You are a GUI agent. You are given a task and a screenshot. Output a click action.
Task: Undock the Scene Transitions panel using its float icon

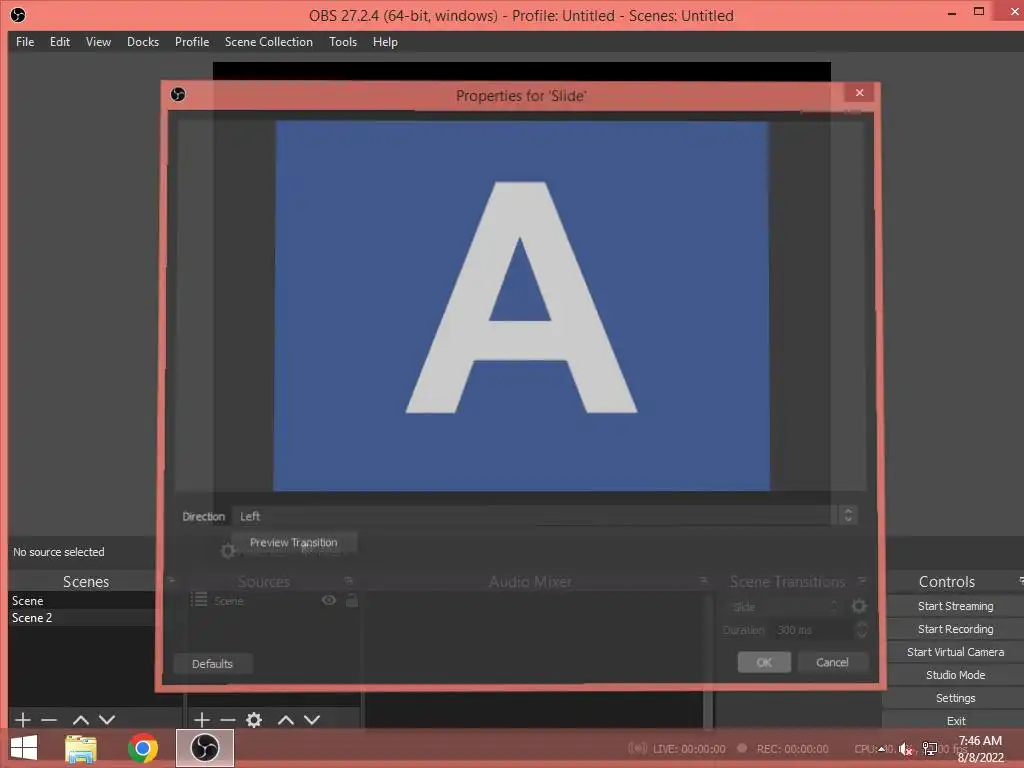pos(862,581)
